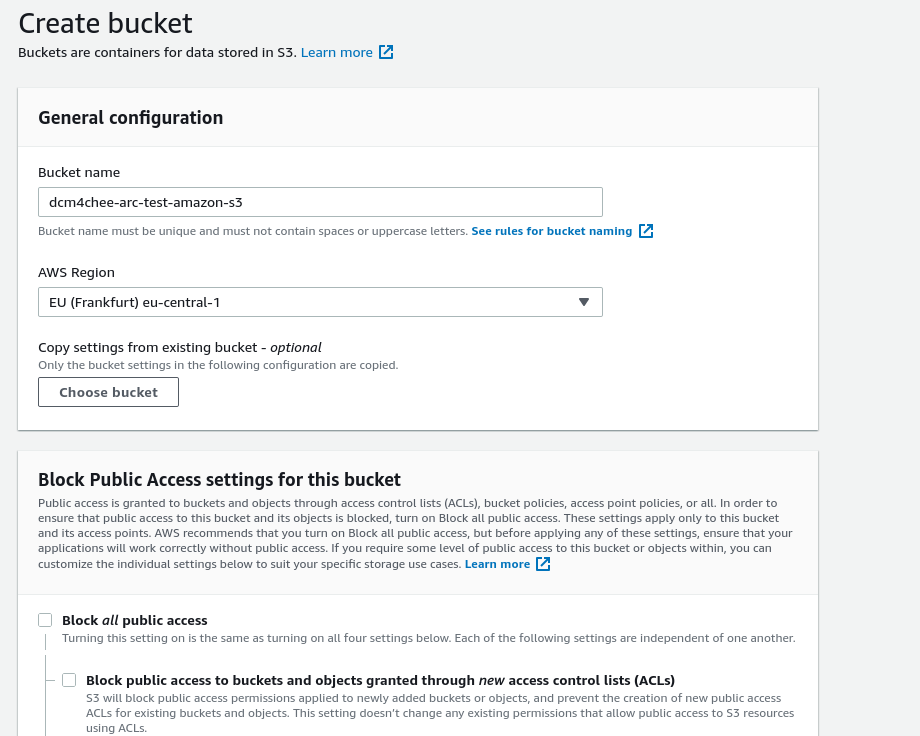
Task: Click the 'Bucket name' field label
Action: [79, 173]
